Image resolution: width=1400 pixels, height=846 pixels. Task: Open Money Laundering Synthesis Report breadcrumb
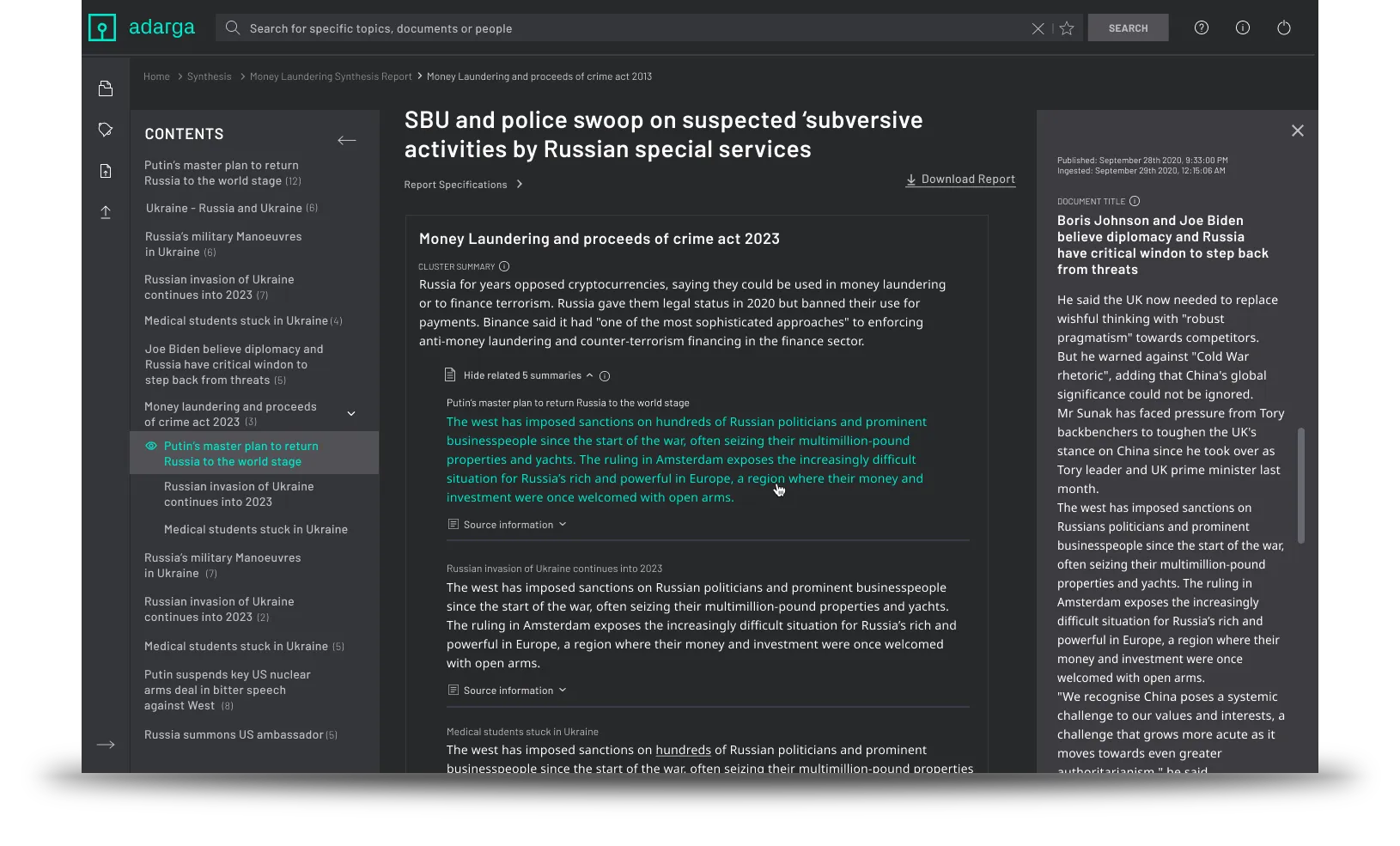[x=331, y=76]
